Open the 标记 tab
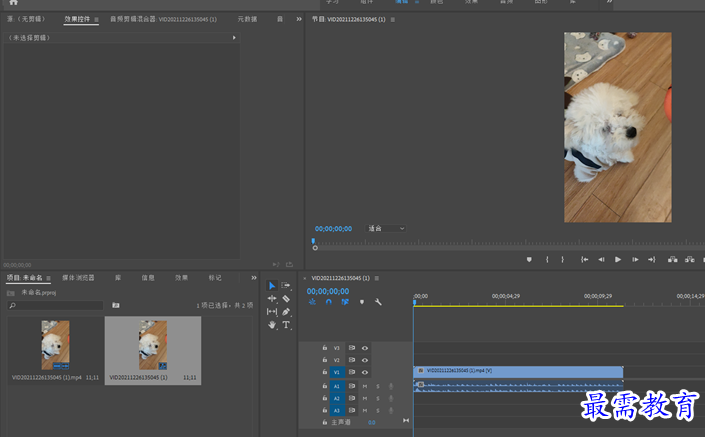705x437 pixels. click(215, 278)
